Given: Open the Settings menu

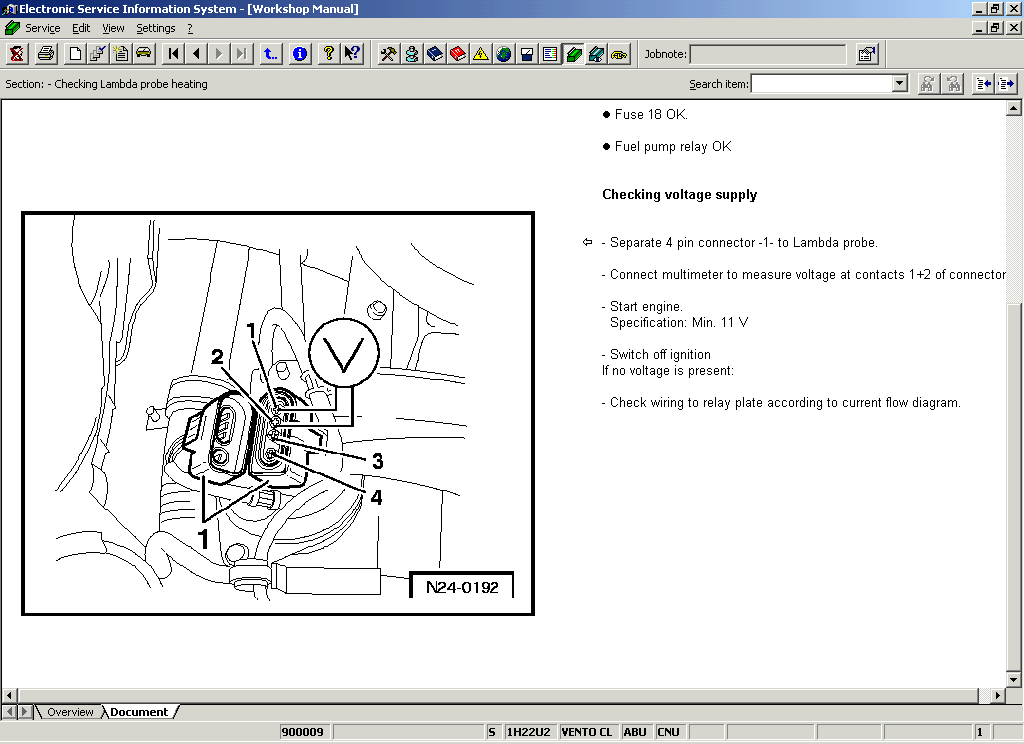Looking at the screenshot, I should click(155, 28).
